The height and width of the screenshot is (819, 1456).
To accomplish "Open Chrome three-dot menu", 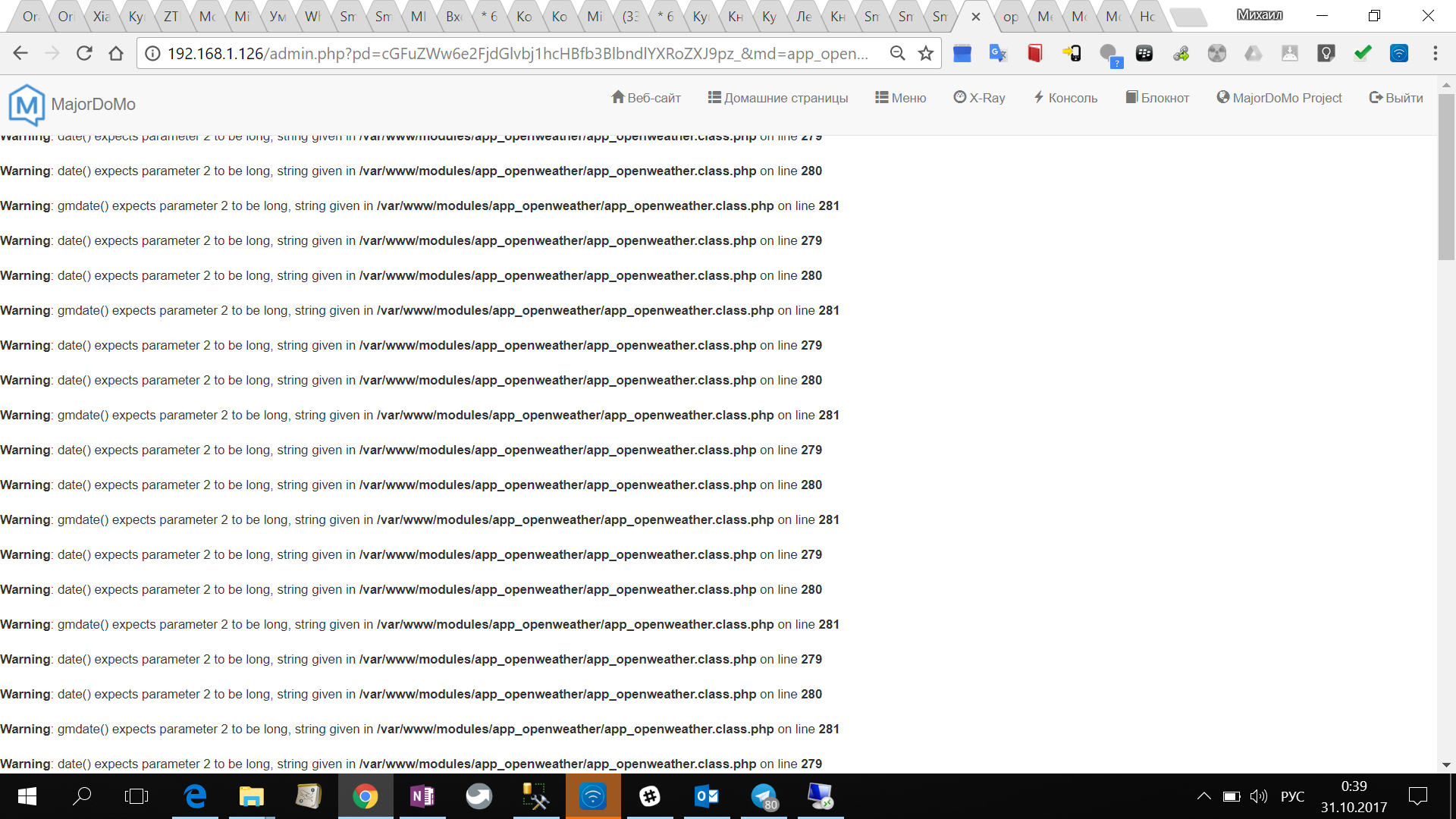I will [x=1435, y=53].
